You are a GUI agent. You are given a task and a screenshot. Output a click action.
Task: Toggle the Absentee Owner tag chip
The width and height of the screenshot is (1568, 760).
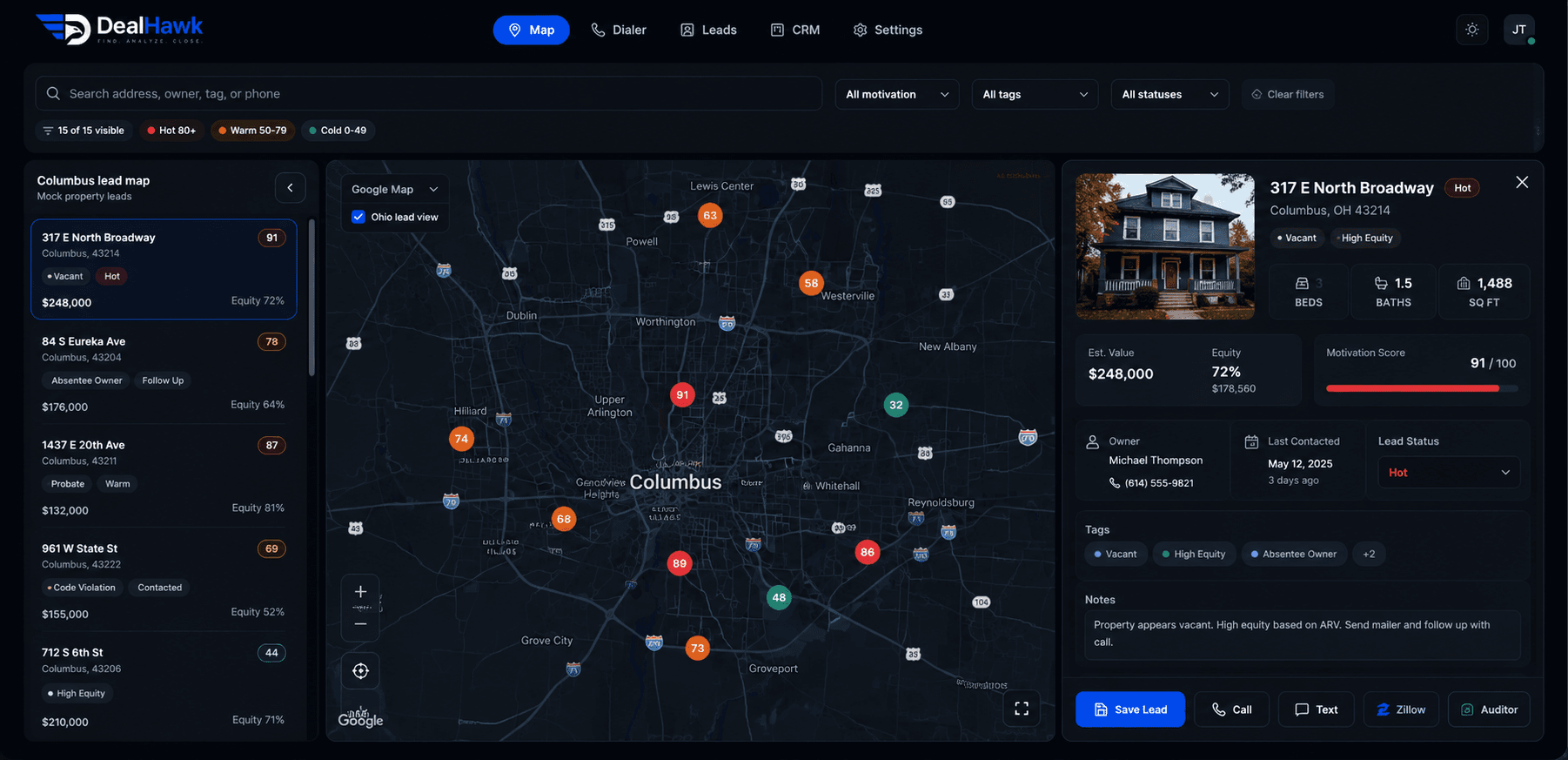[1294, 554]
